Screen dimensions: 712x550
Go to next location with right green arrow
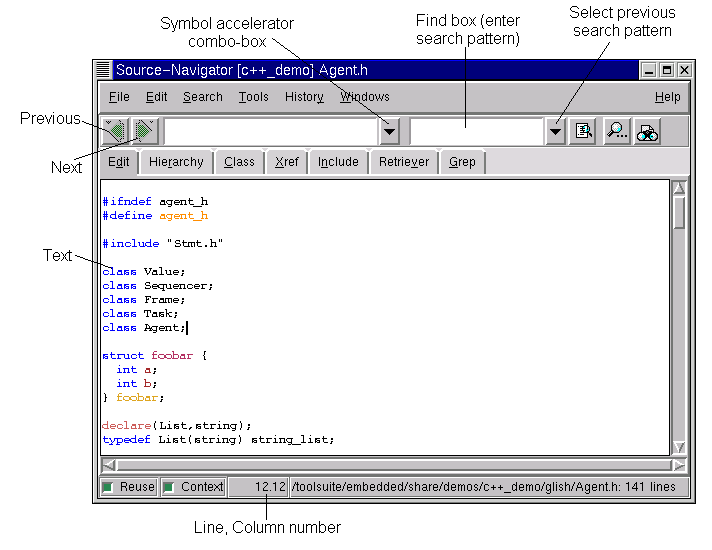click(145, 131)
